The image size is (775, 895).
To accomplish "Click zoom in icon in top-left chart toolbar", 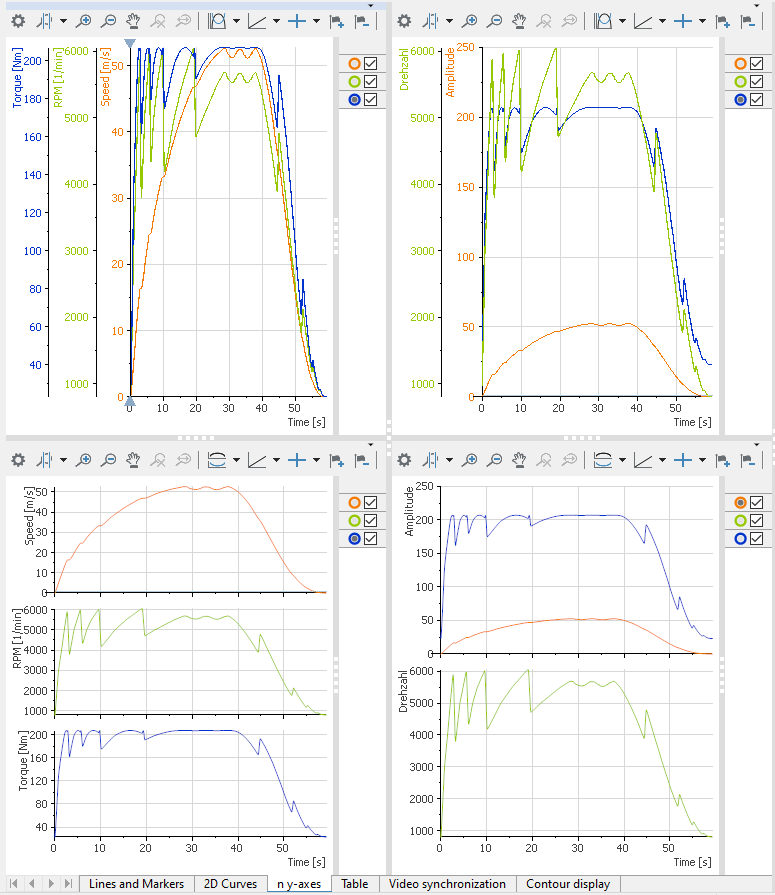I will 84,21.
